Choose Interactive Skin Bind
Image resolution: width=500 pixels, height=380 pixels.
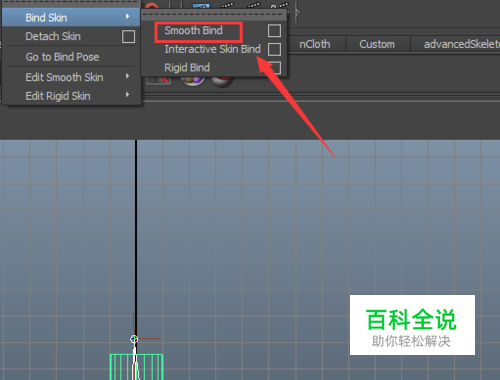212,49
